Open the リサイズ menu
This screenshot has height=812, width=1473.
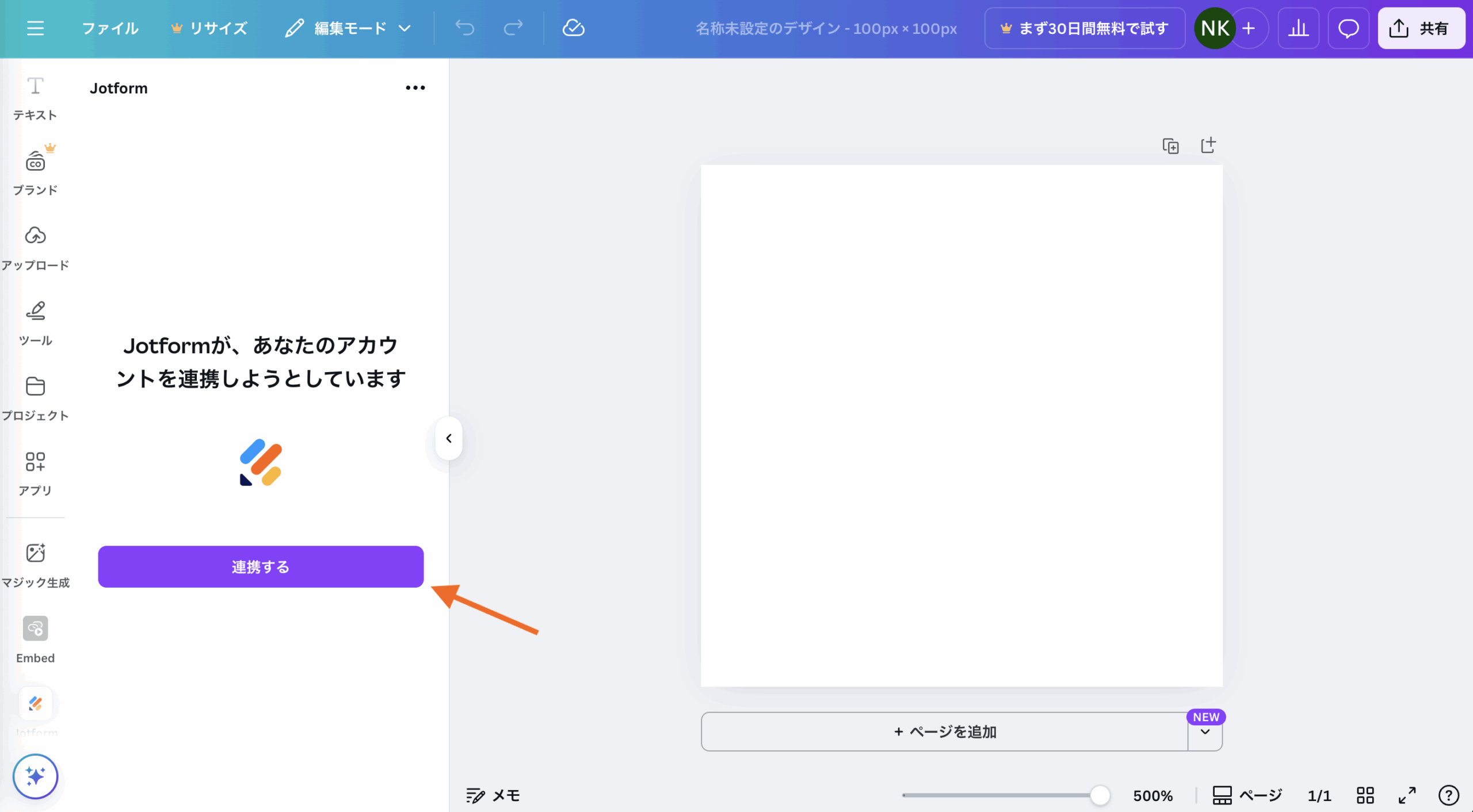[x=209, y=28]
